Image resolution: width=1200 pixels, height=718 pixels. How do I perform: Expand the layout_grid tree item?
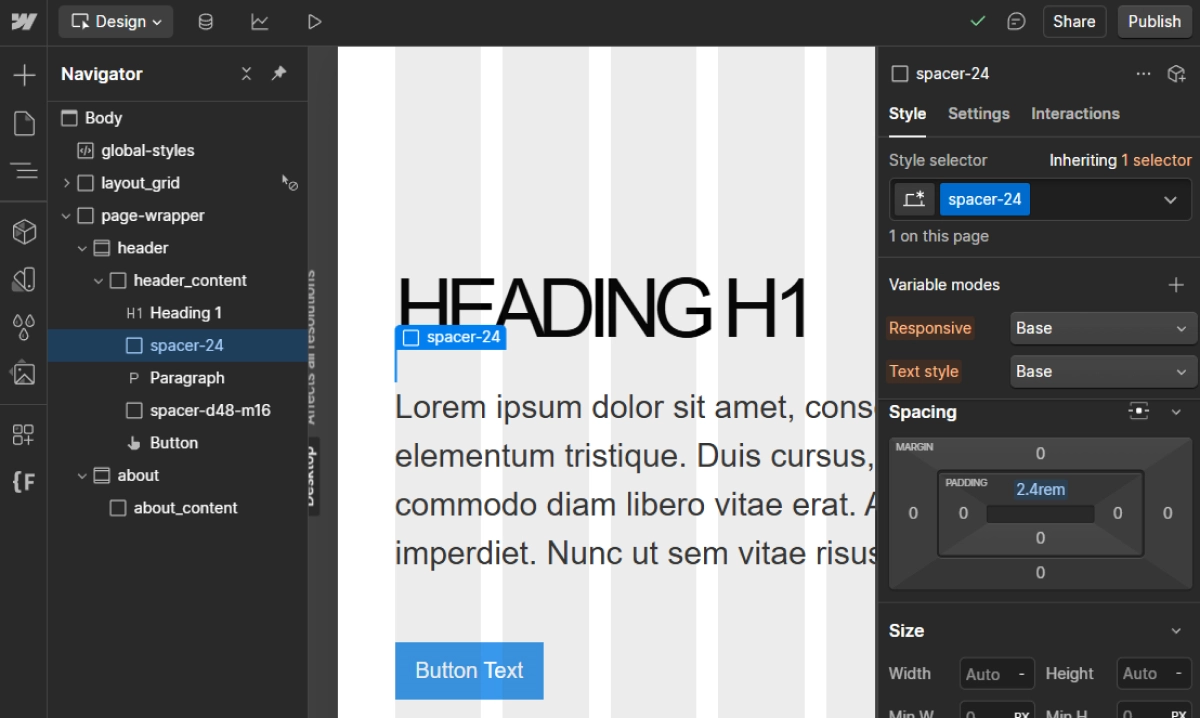click(67, 183)
